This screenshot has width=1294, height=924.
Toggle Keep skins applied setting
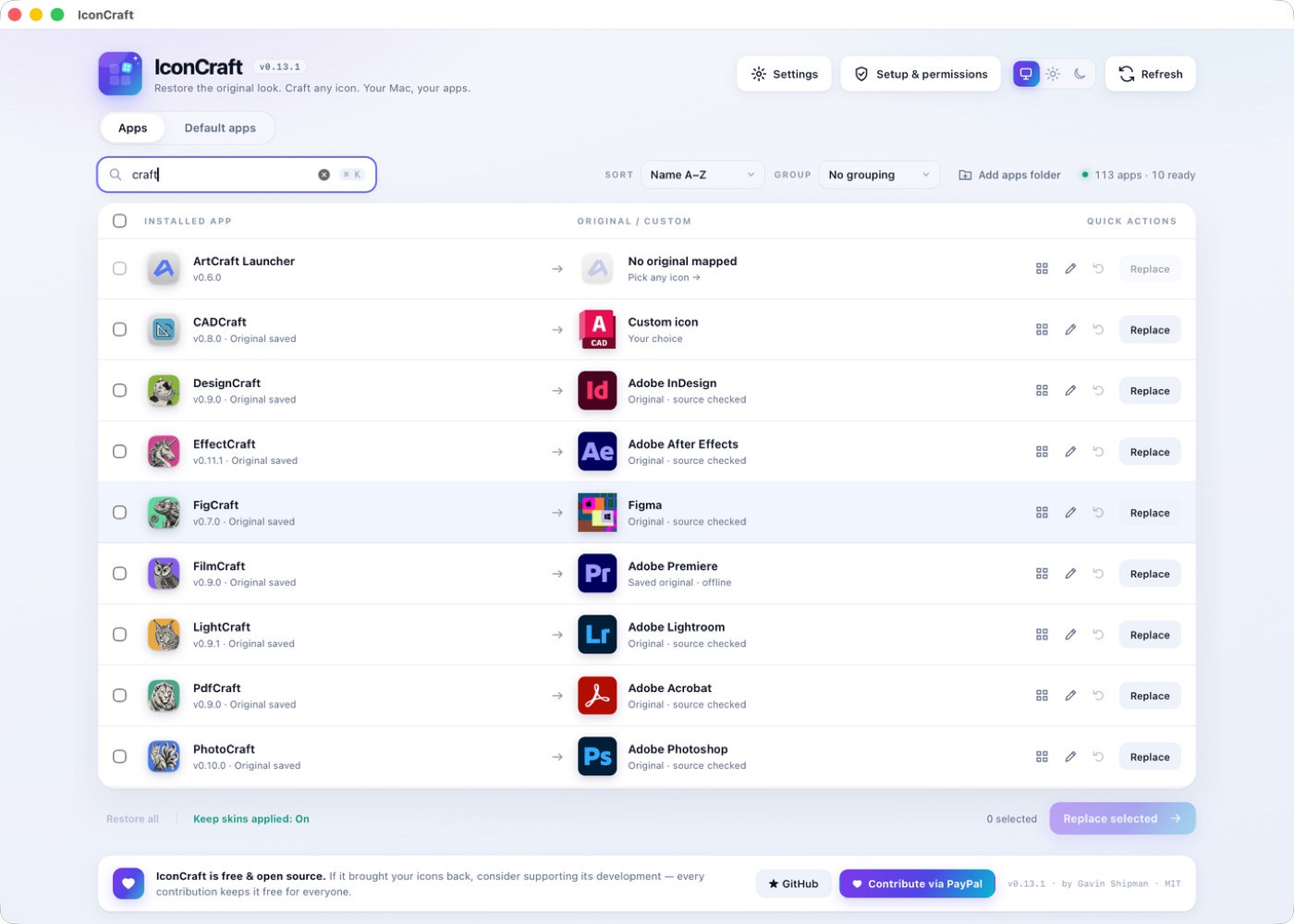tap(251, 819)
